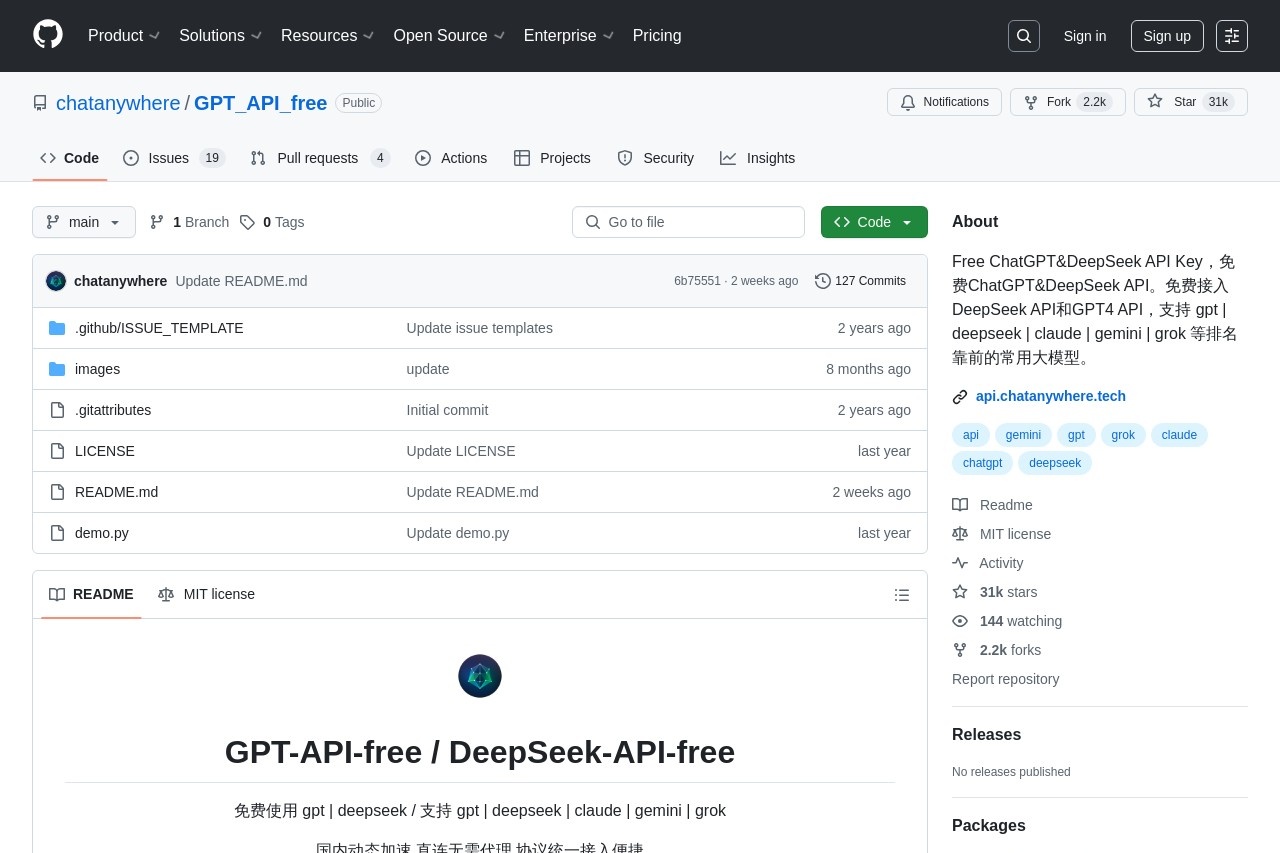Open commit hash 6b75551
The image size is (1280, 853).
[x=697, y=281]
